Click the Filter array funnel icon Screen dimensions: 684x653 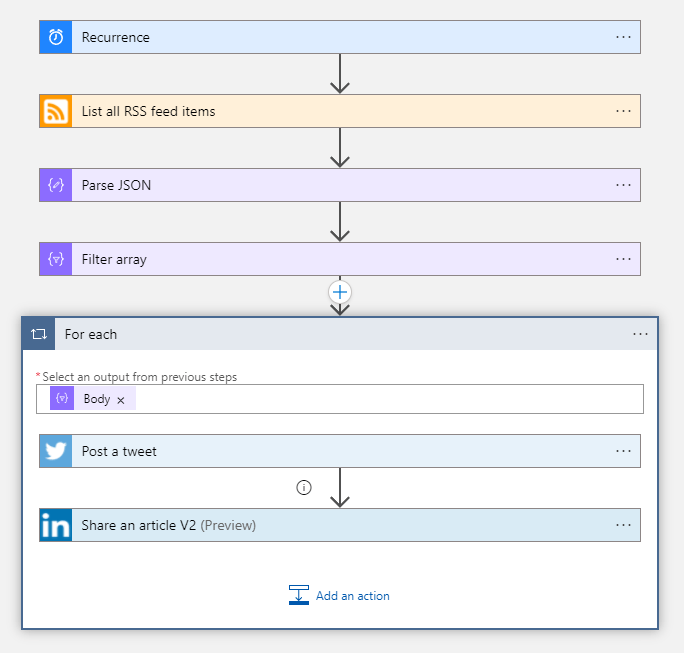click(56, 259)
